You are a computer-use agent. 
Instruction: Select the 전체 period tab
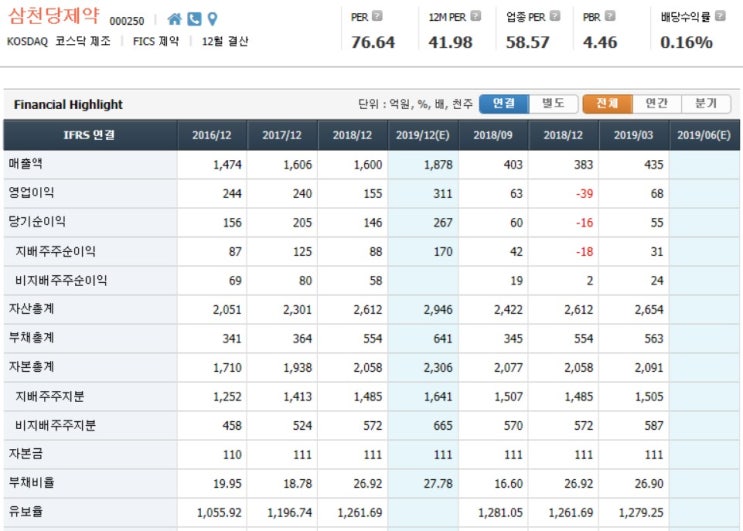coord(607,104)
